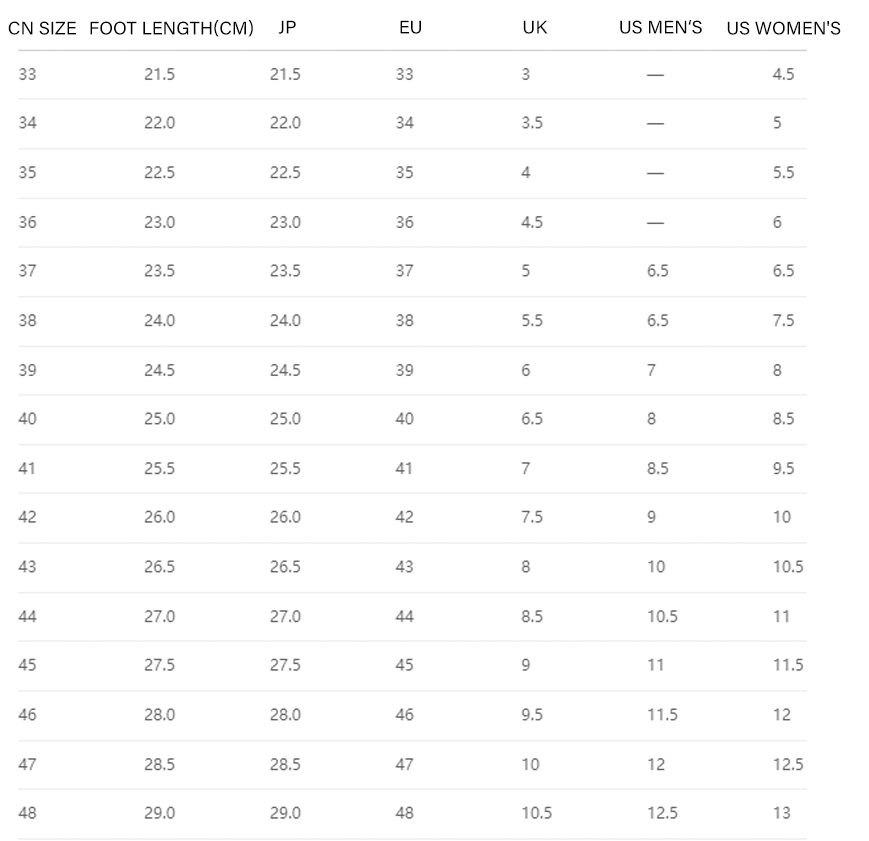Select the EU column header
The image size is (869, 841).
[x=410, y=27]
